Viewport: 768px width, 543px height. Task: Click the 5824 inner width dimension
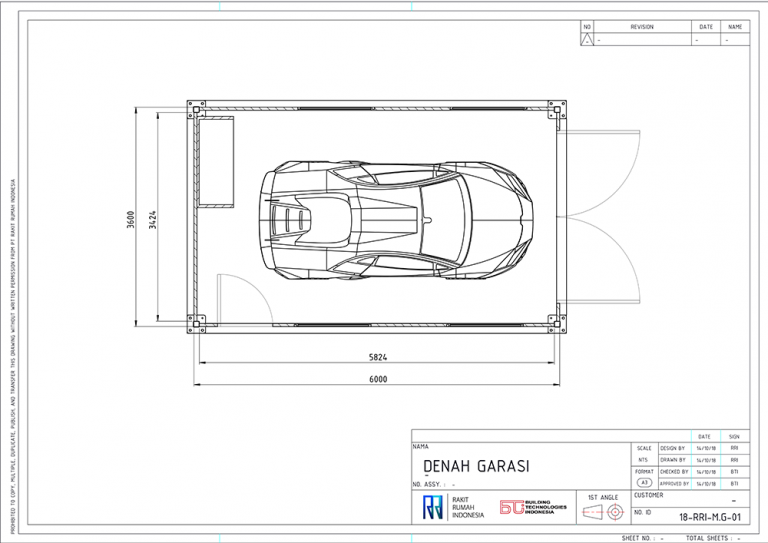point(377,357)
